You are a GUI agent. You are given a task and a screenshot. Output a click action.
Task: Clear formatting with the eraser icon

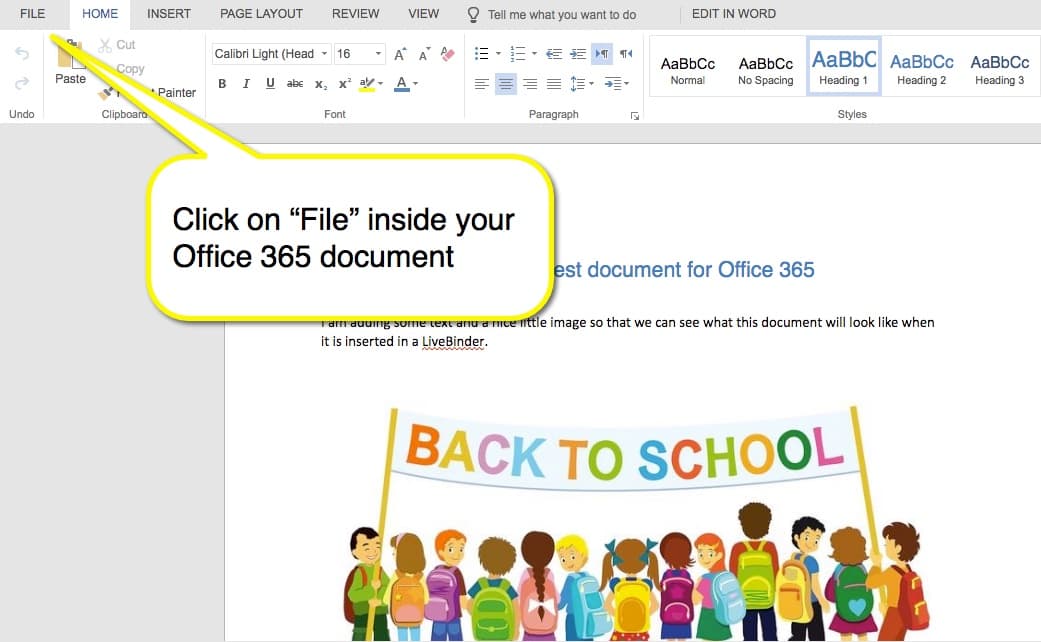(x=447, y=54)
